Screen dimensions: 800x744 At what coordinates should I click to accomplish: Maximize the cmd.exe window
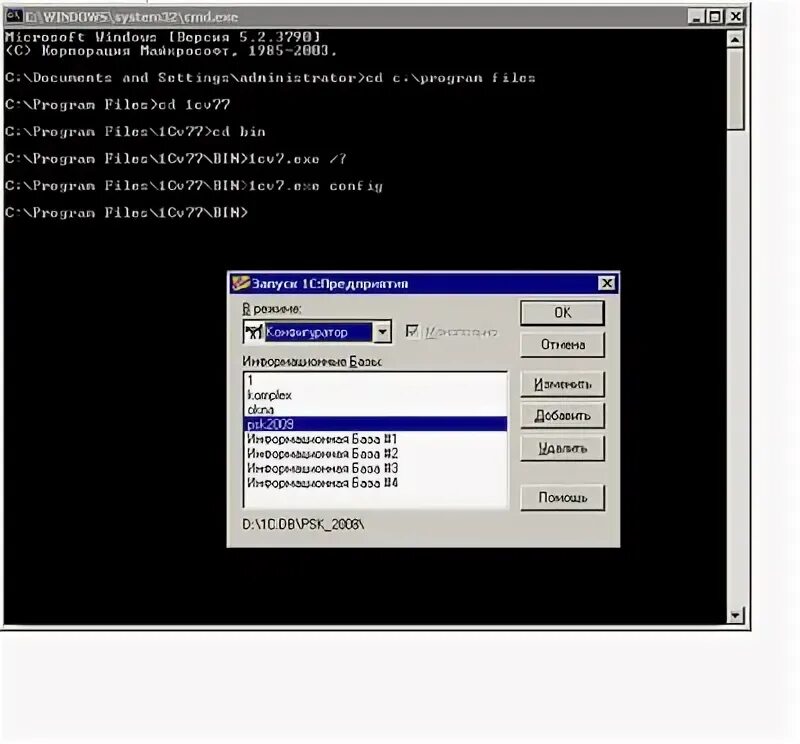(715, 17)
